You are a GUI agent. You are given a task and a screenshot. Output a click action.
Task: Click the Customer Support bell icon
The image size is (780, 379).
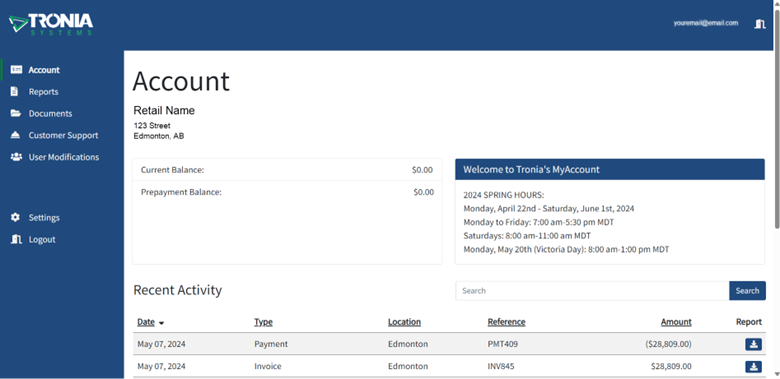point(15,135)
